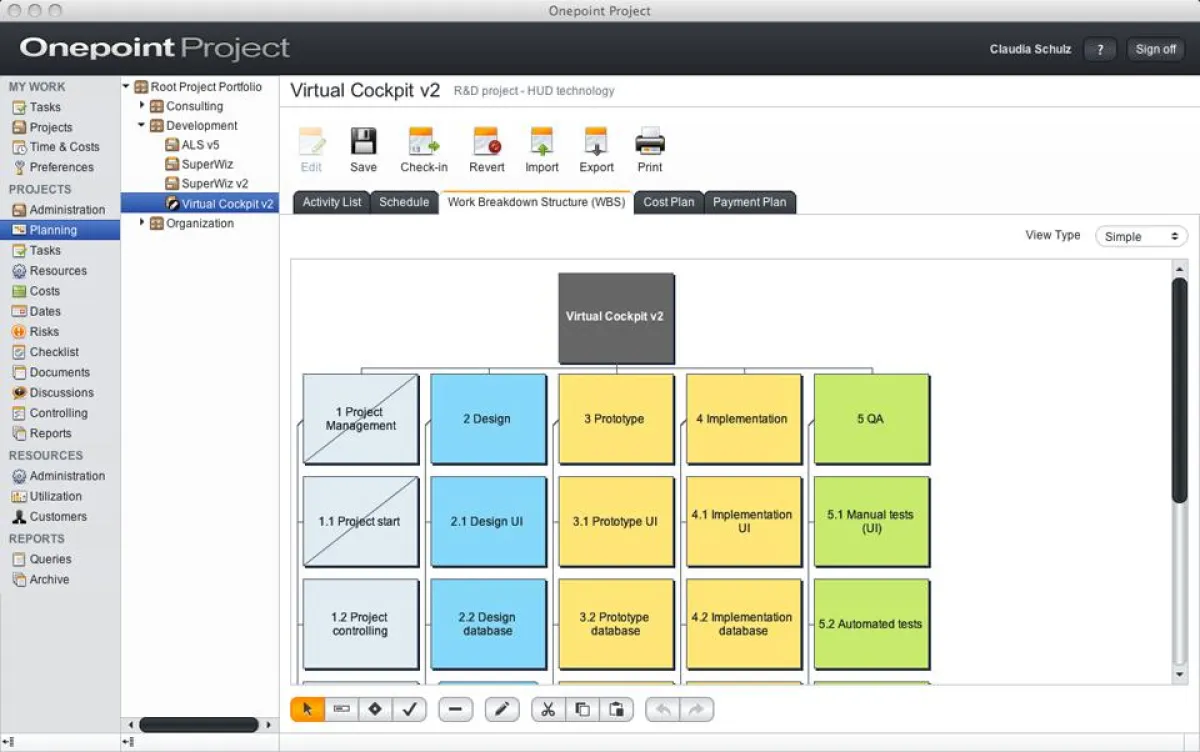Click the minus remove tool
The image size is (1200, 752).
coord(455,709)
